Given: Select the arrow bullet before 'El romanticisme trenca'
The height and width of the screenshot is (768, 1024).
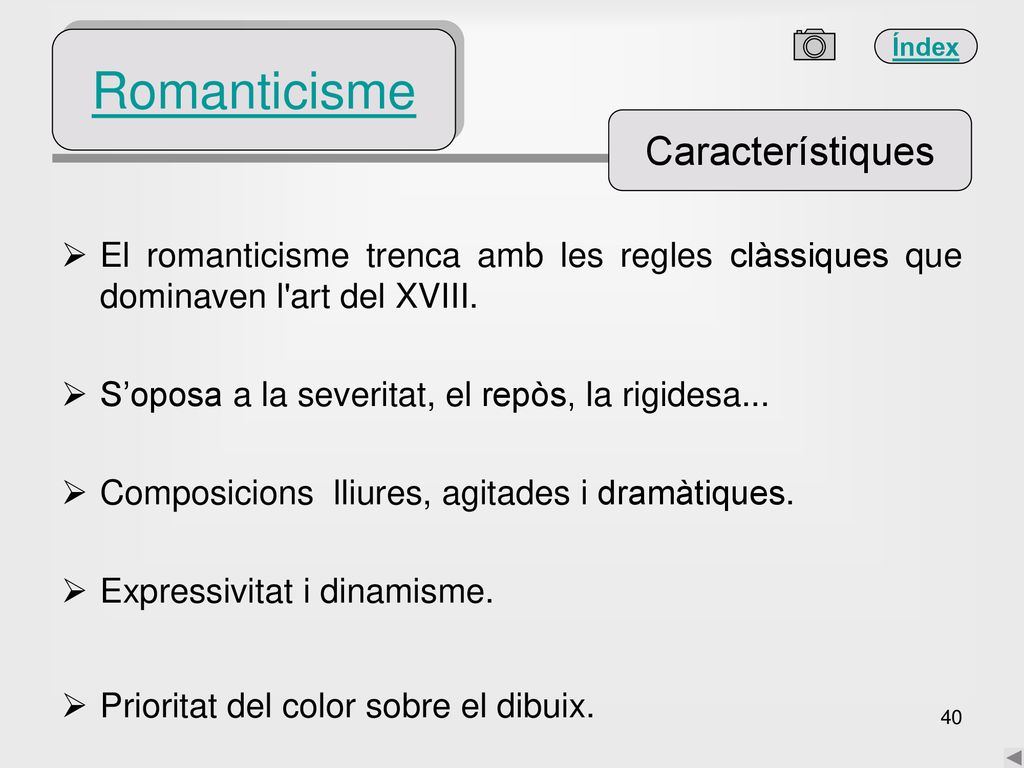Looking at the screenshot, I should (74, 255).
